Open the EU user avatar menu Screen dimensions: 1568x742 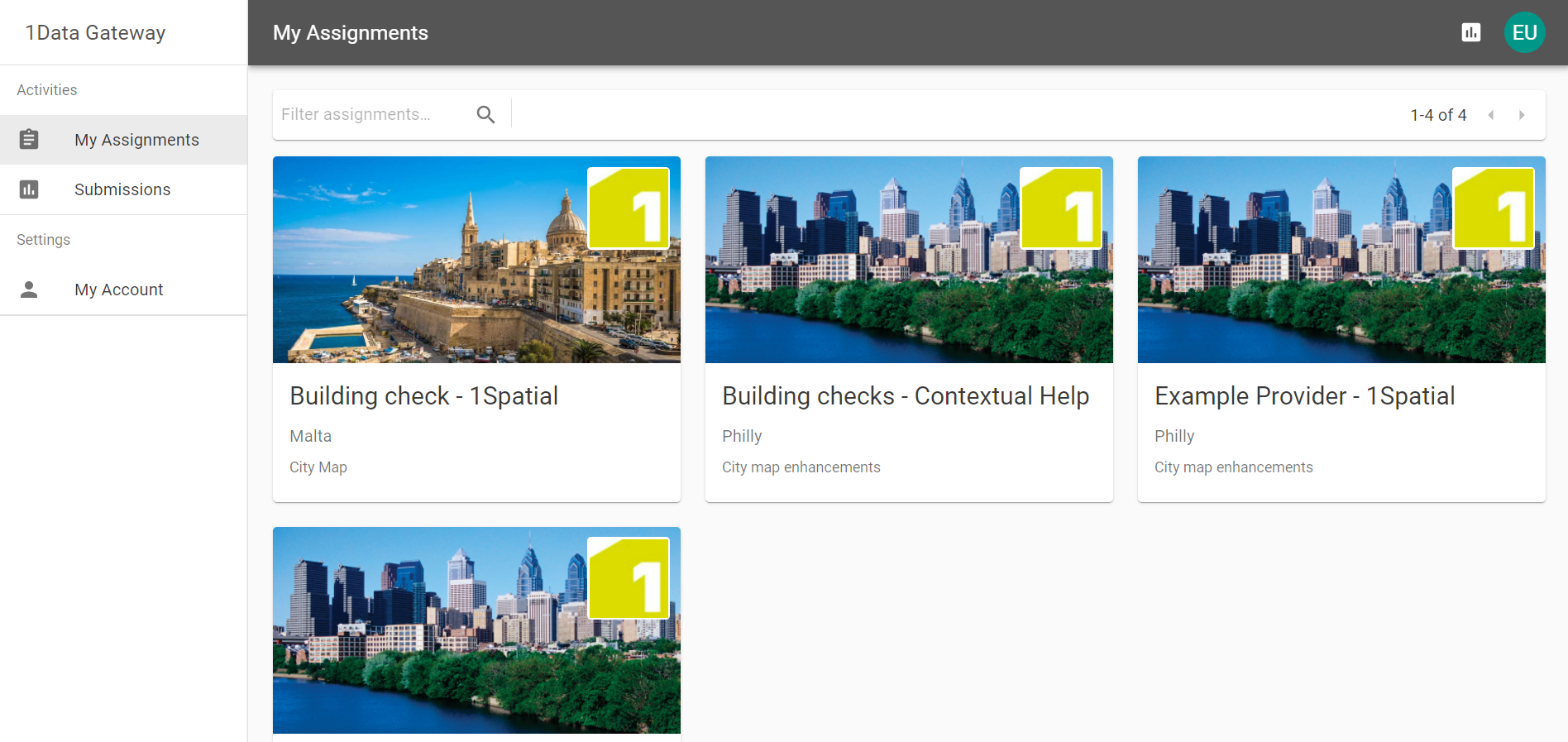[x=1523, y=32]
